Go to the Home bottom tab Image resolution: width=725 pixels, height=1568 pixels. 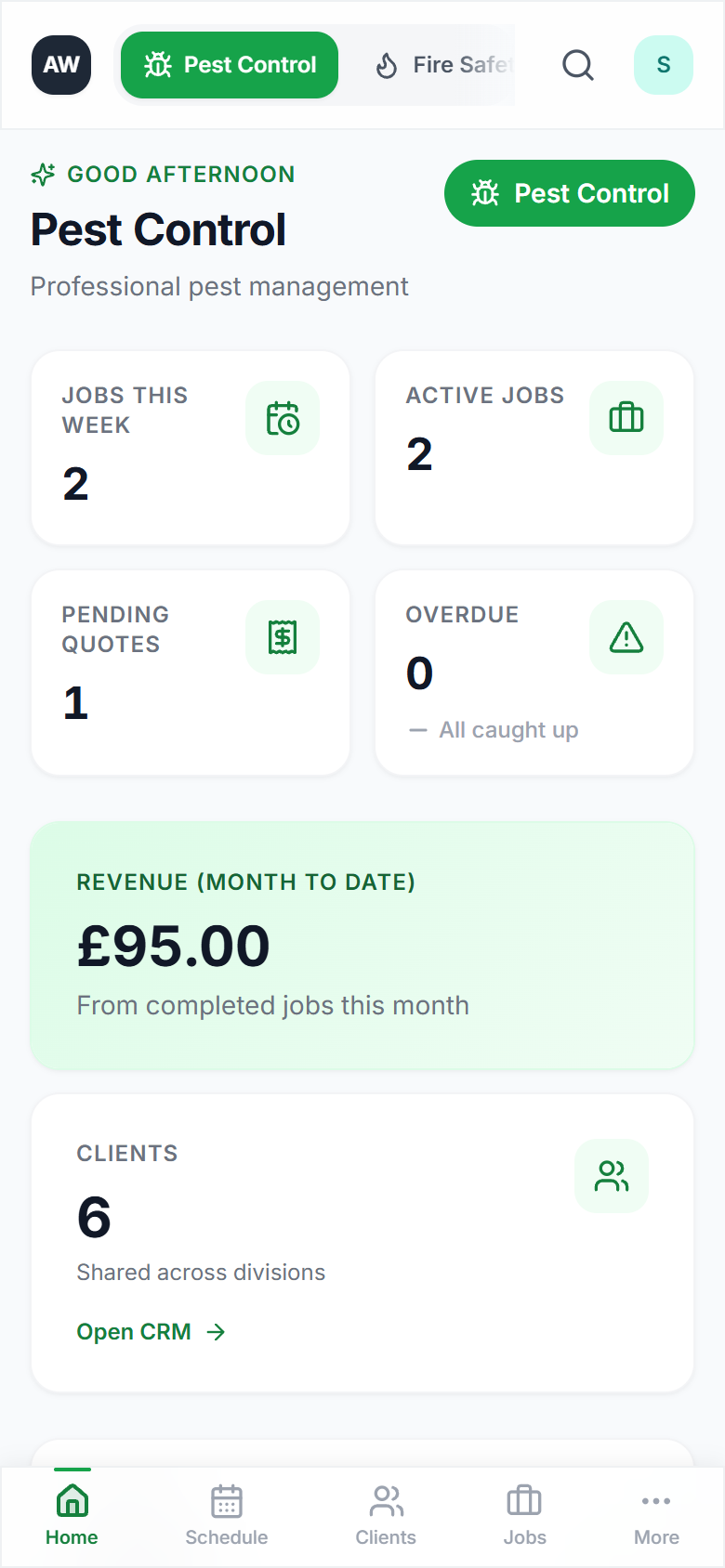(x=72, y=1516)
